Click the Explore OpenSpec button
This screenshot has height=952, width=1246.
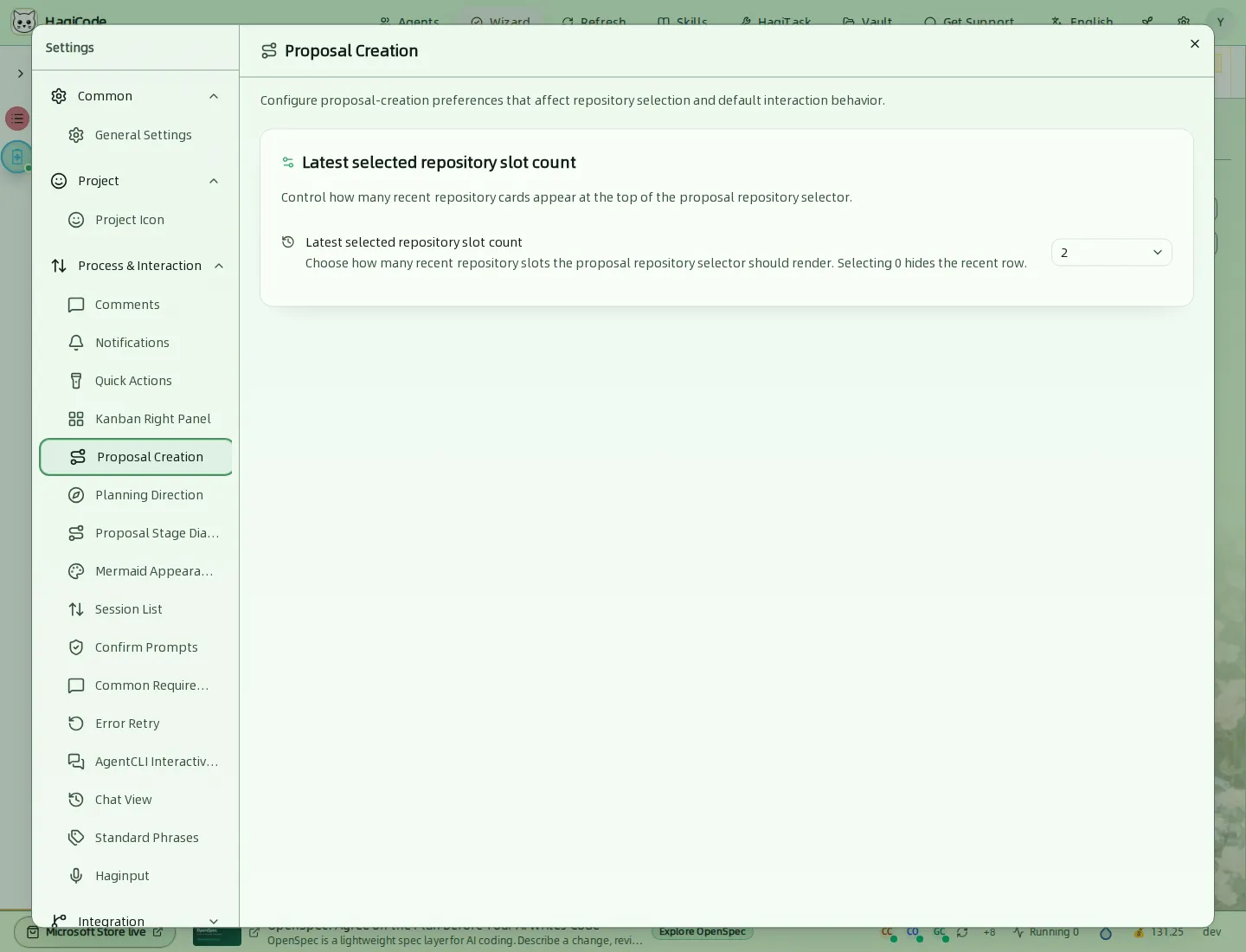(703, 932)
